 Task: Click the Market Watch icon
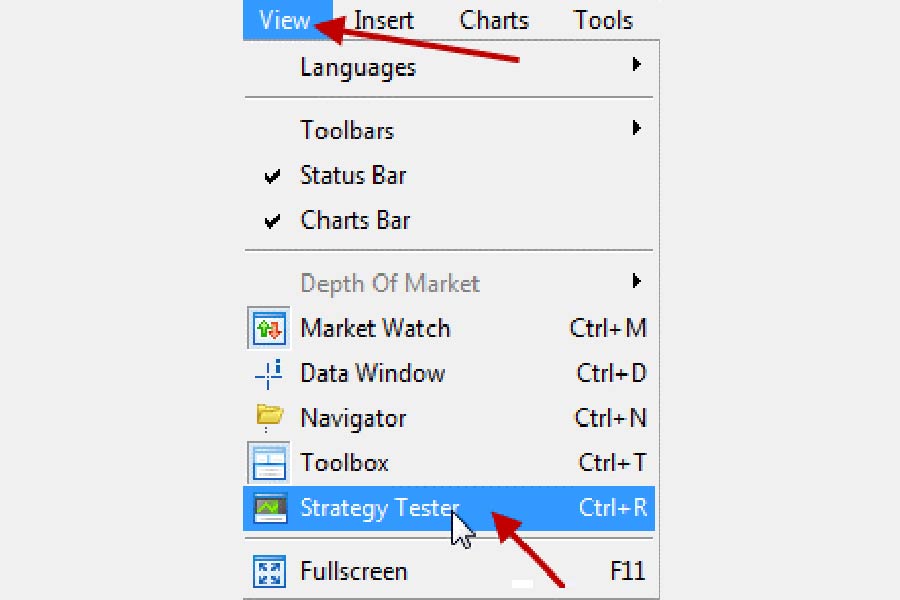point(268,329)
